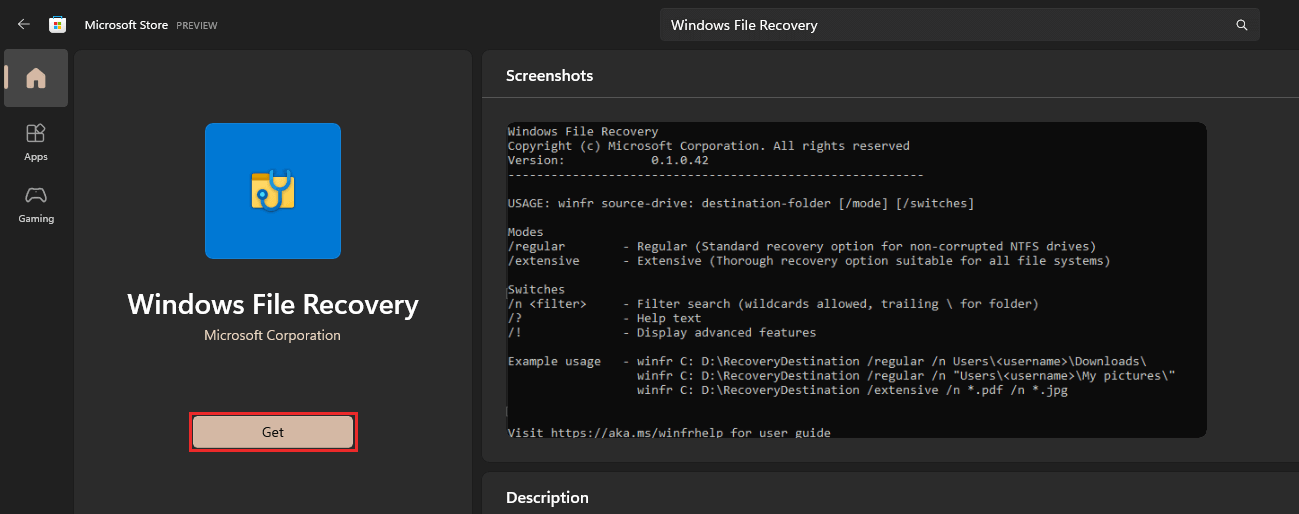The image size is (1299, 514).
Task: Open the command prompt screenshot thumbnail
Action: point(856,280)
